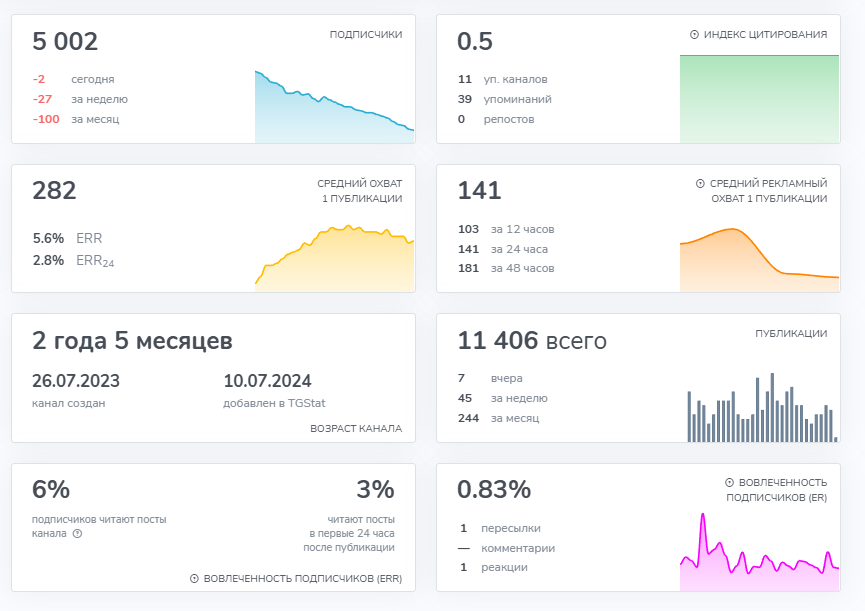Screen dimensions: 865x611
Task: Select the yellow average reach chart
Action: pyautogui.click(x=334, y=260)
